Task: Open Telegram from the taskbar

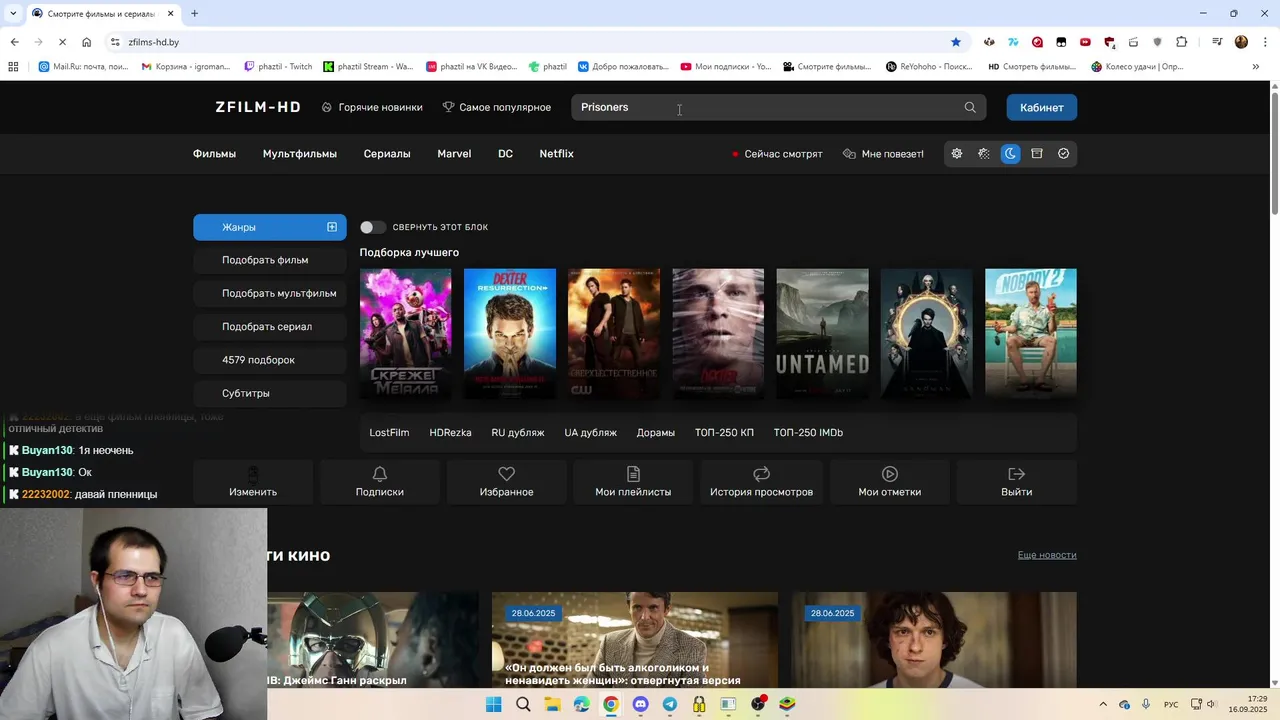Action: pyautogui.click(x=669, y=704)
